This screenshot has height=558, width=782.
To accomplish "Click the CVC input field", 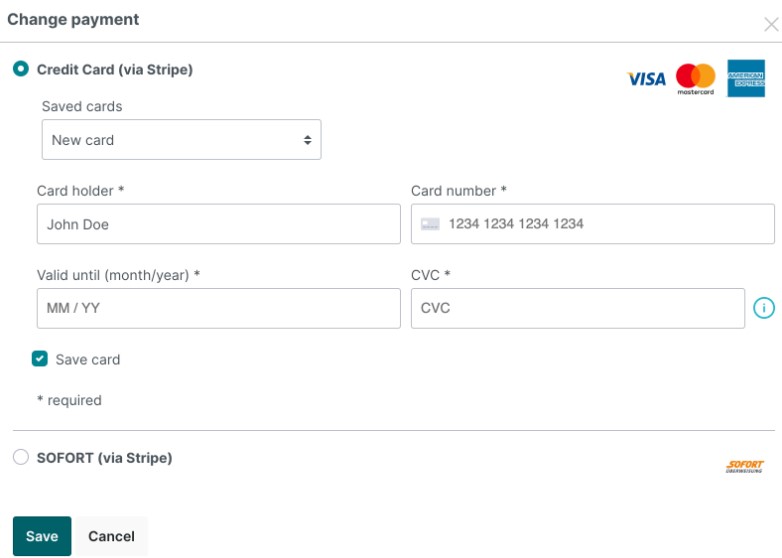I will 577,308.
